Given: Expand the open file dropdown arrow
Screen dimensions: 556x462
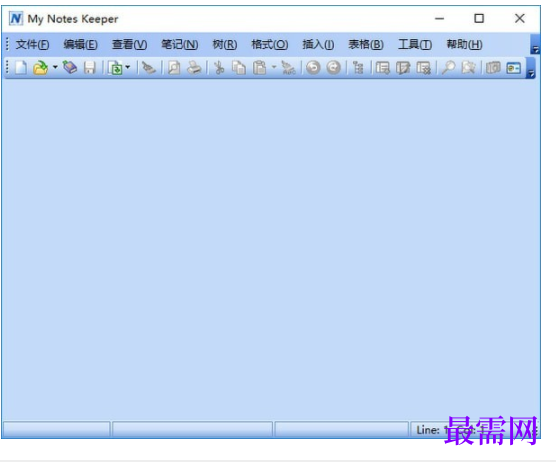Looking at the screenshot, I should [x=55, y=67].
